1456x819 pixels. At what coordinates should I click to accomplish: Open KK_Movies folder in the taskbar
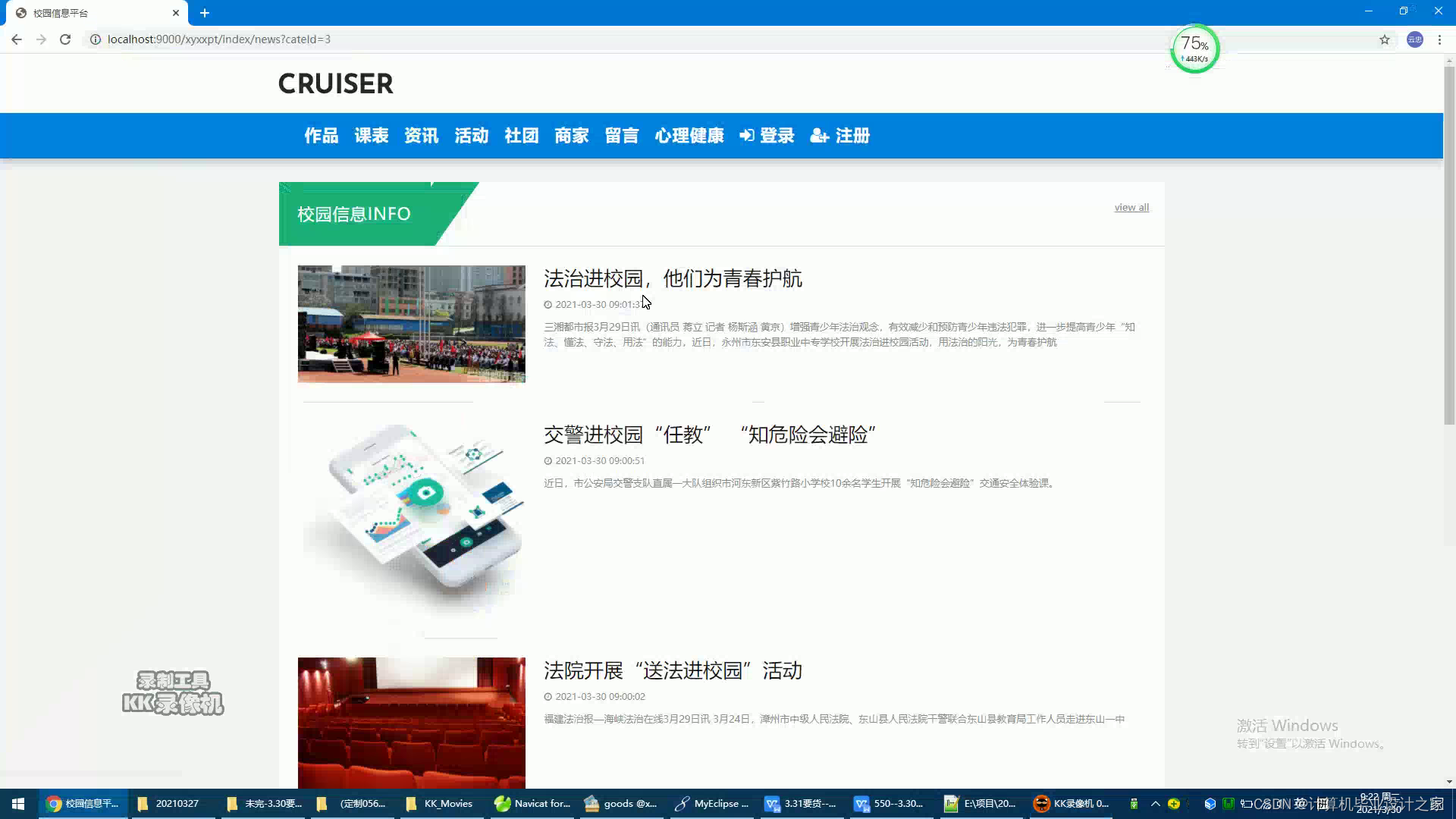439,804
